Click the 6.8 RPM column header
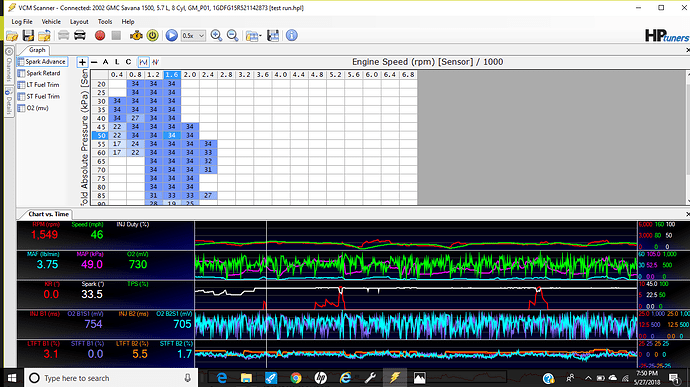 point(408,75)
